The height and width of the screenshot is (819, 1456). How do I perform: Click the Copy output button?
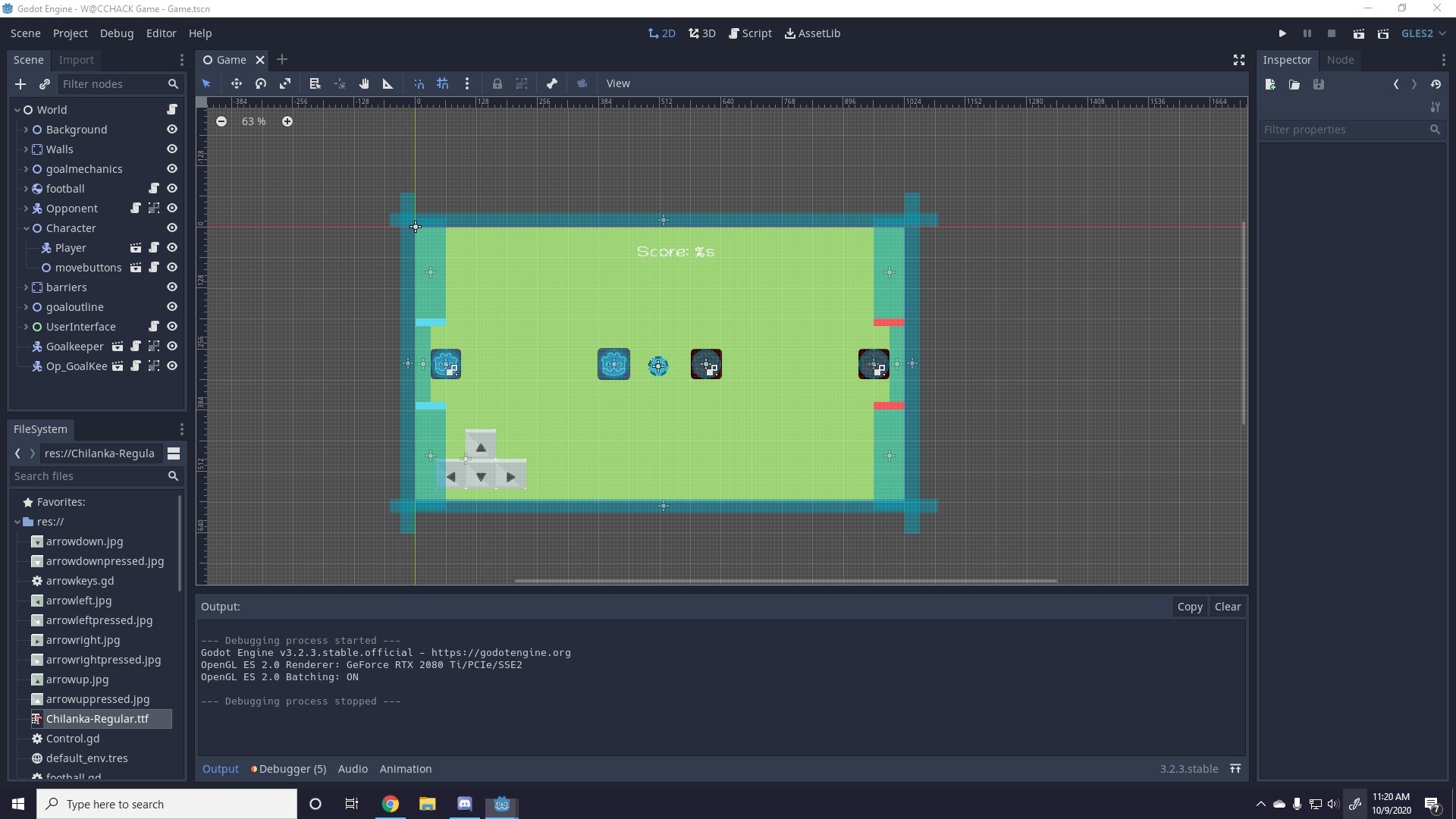click(1189, 607)
